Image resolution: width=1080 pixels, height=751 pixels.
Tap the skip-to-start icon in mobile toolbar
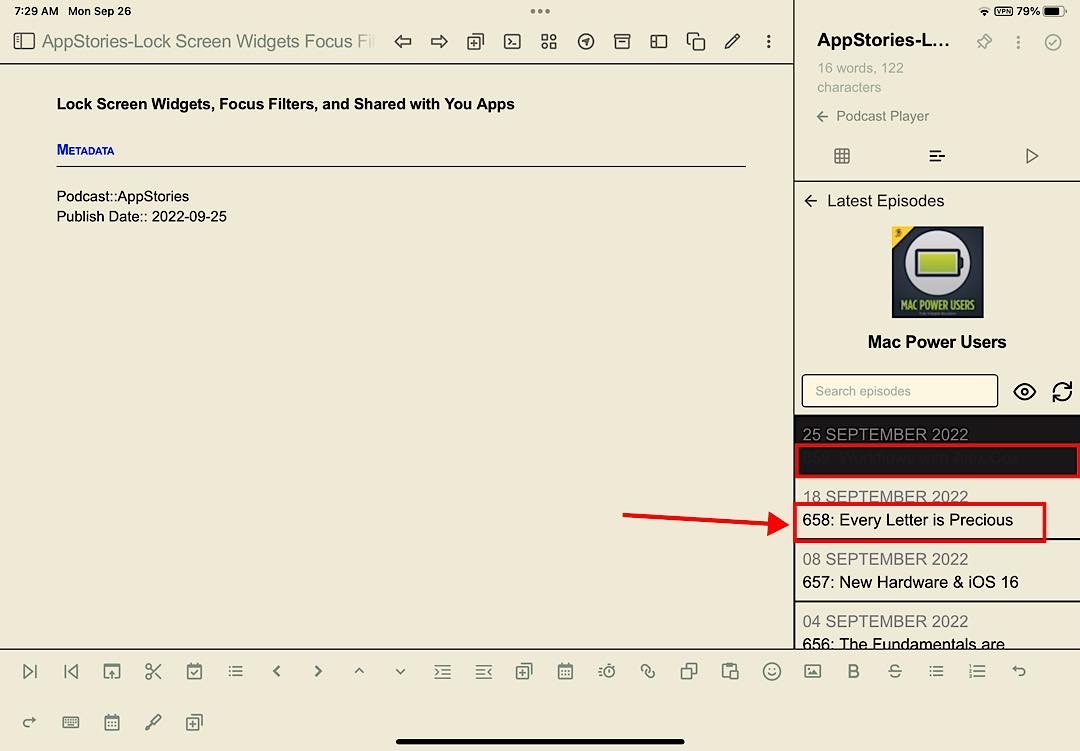[71, 671]
